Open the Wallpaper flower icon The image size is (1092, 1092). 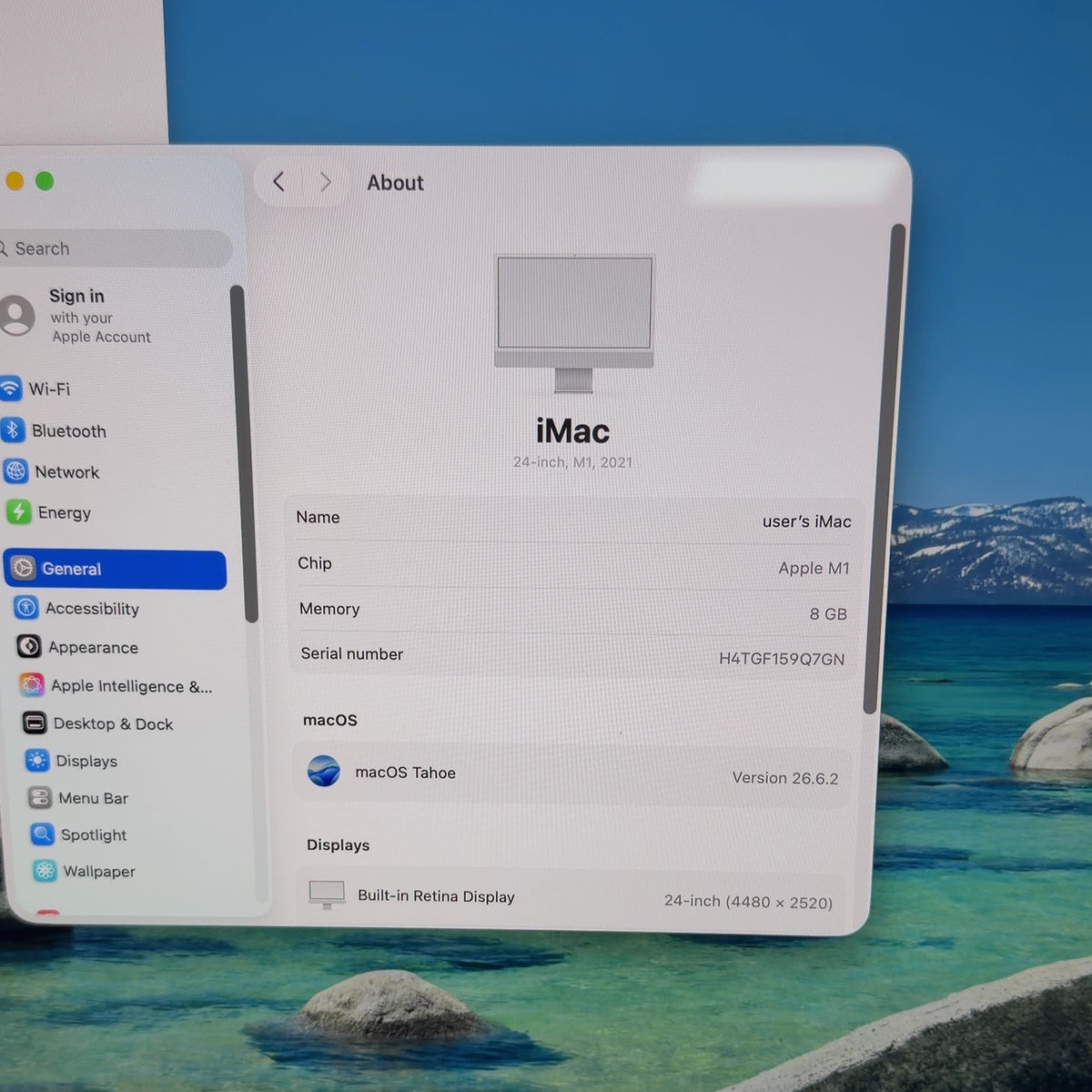(x=45, y=871)
